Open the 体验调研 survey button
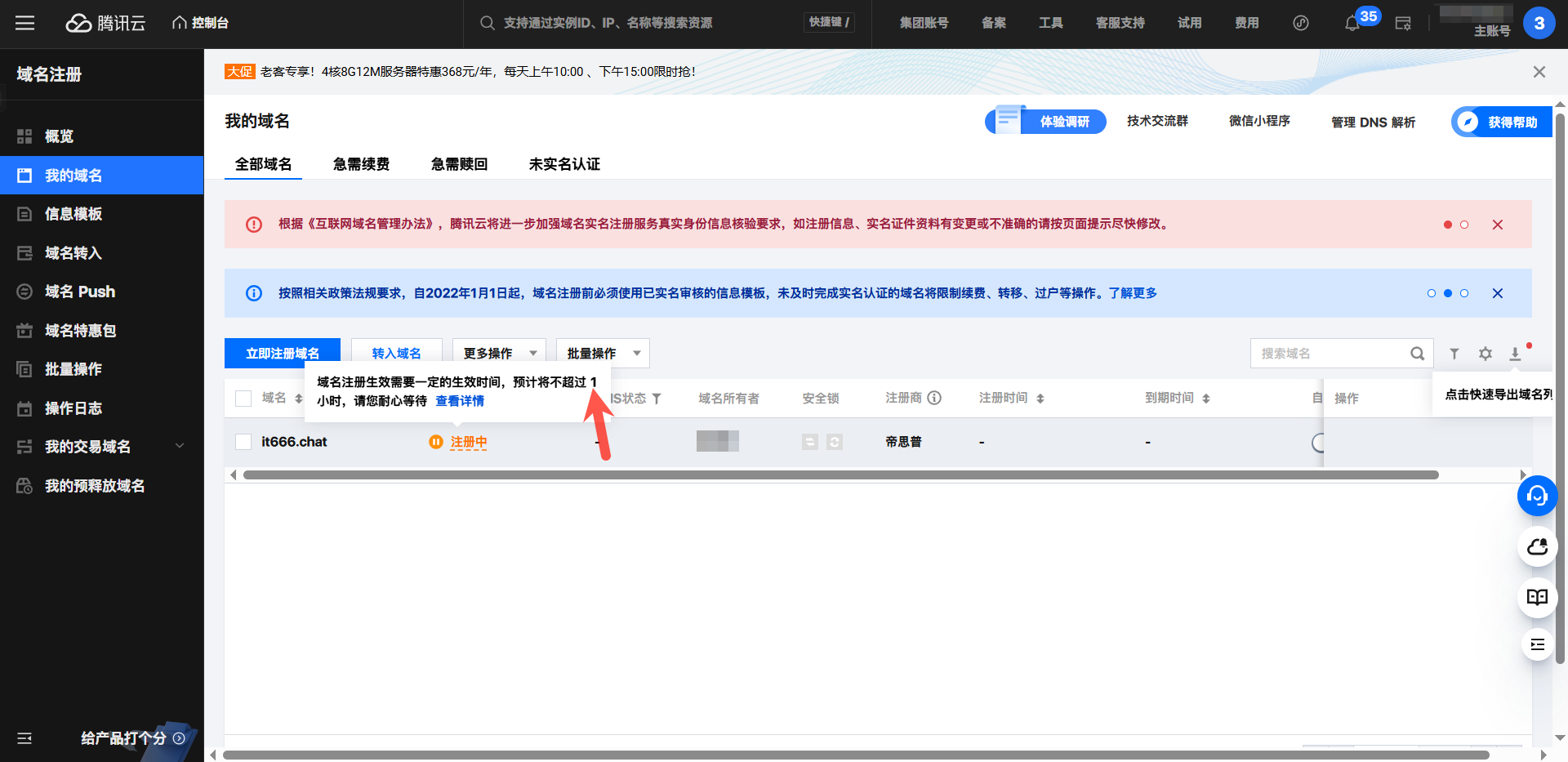Screen dimensions: 1568x762 pyautogui.click(x=1046, y=122)
